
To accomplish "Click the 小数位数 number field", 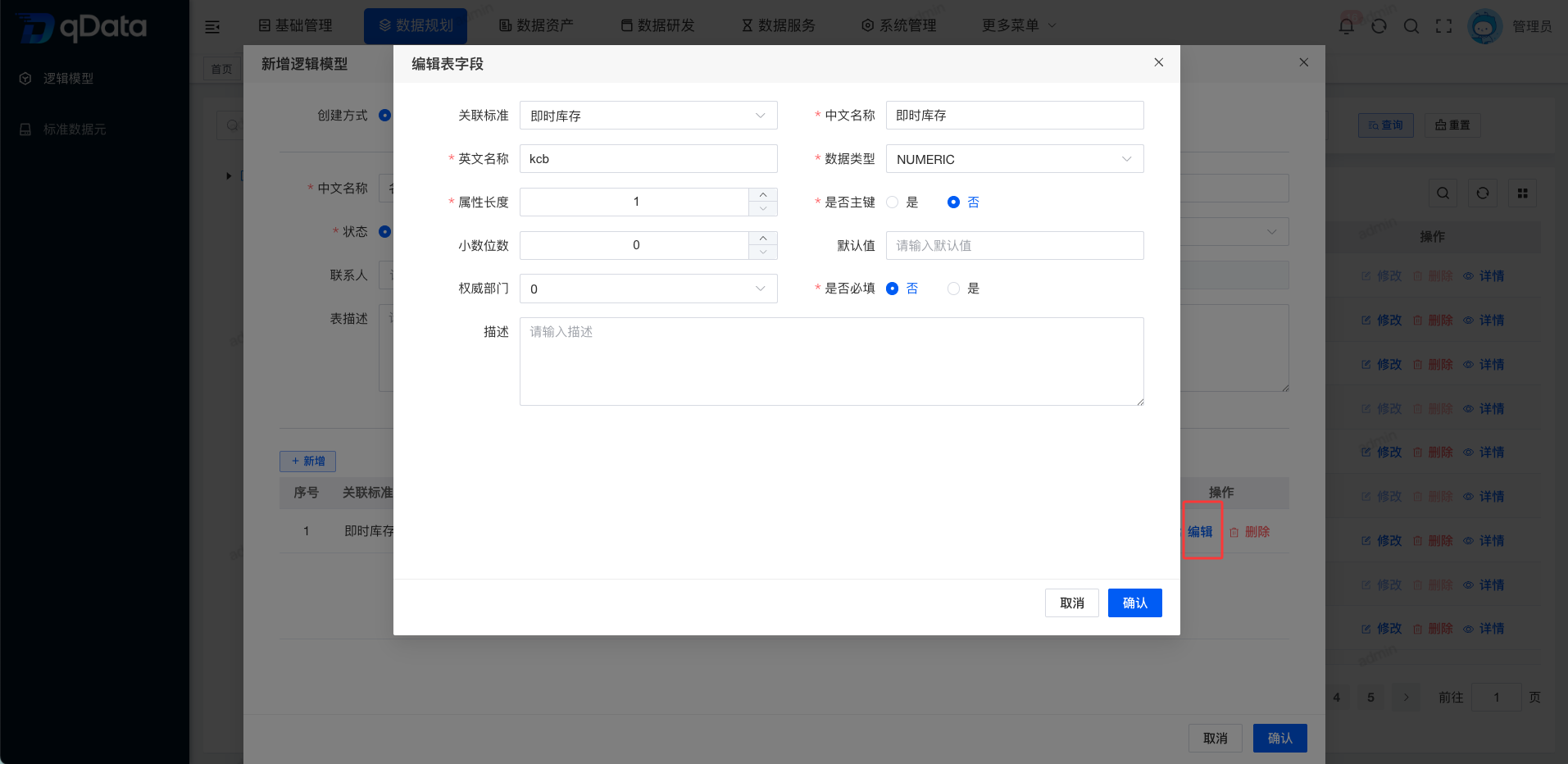I will [634, 246].
